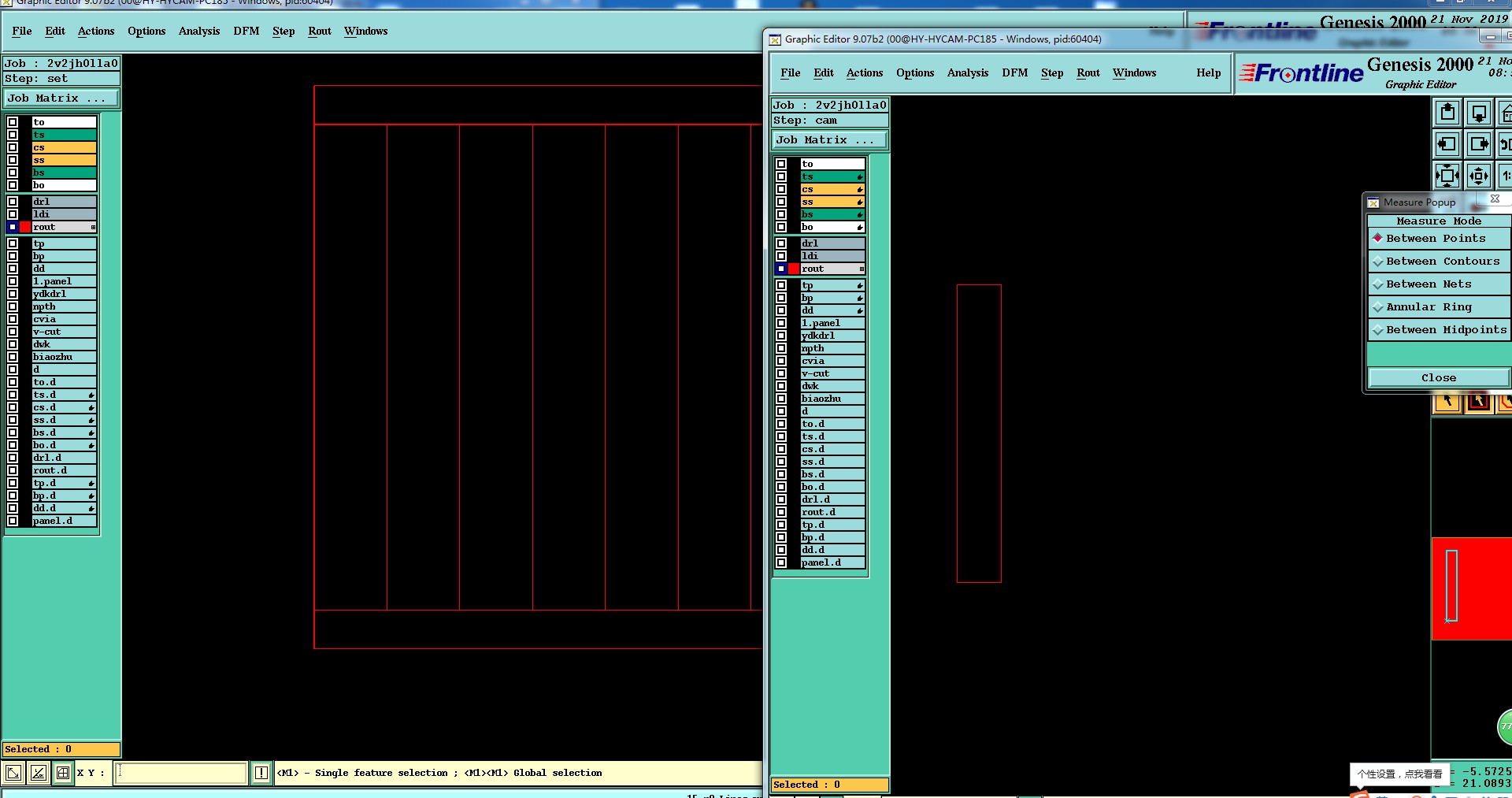This screenshot has height=798, width=1512.
Task: Select Between Midpoints measure mode
Action: coord(1439,329)
